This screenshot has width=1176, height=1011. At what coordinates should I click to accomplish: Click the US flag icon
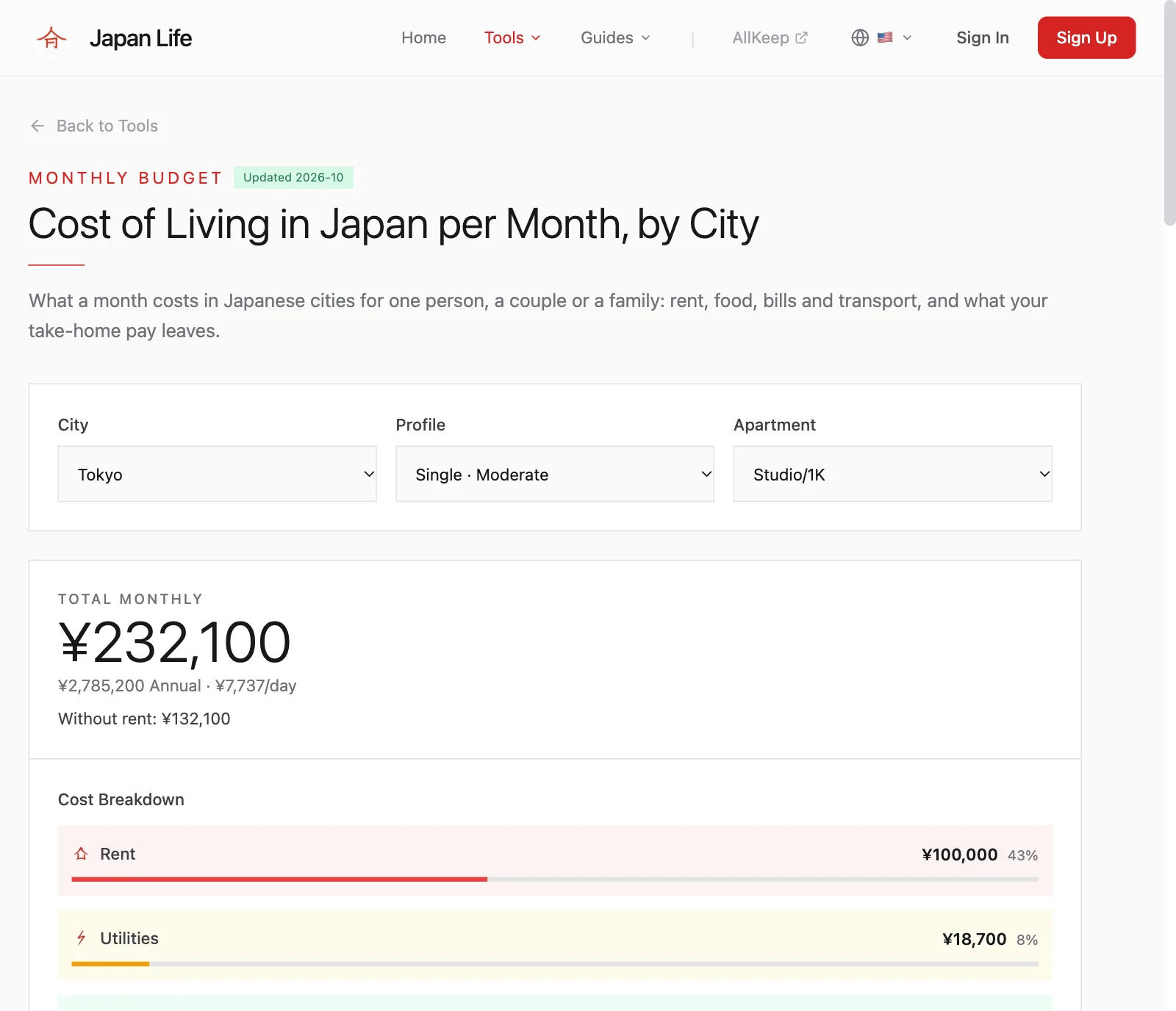pyautogui.click(x=885, y=37)
